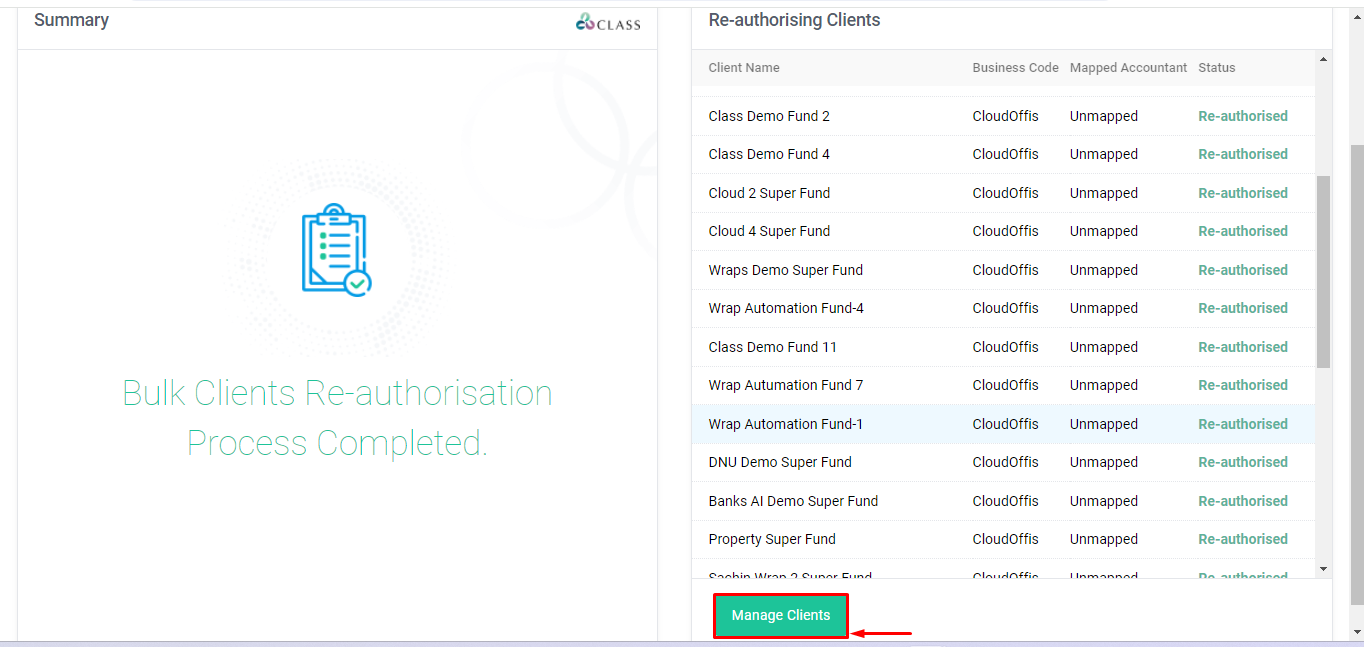Click the Bulk Clients Re-authorisation completed message

coord(337,418)
